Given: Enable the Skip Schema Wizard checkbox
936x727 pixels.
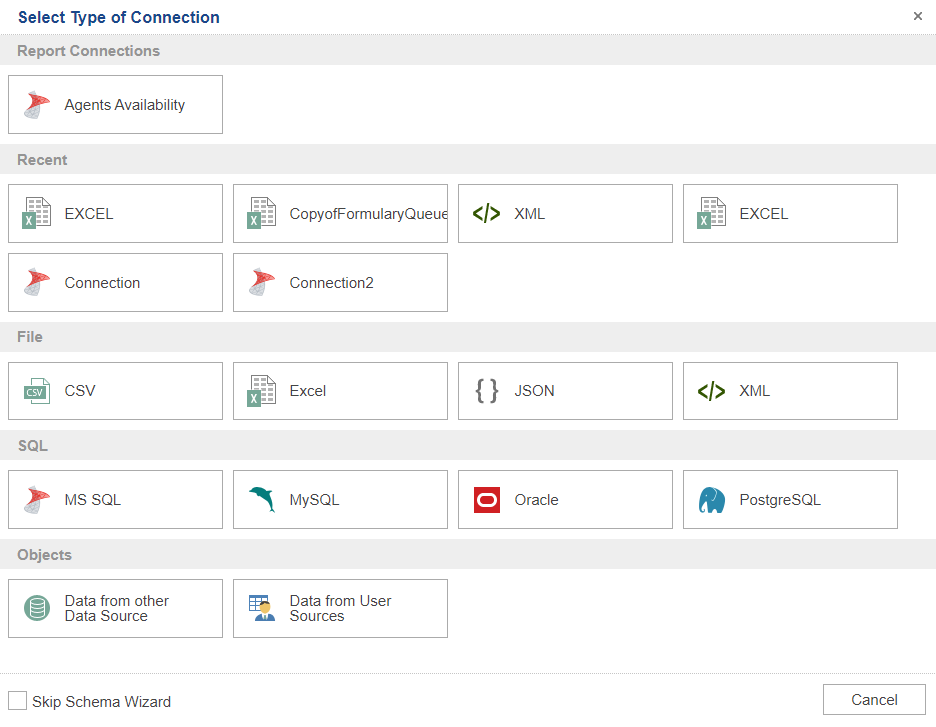Looking at the screenshot, I should (x=18, y=701).
